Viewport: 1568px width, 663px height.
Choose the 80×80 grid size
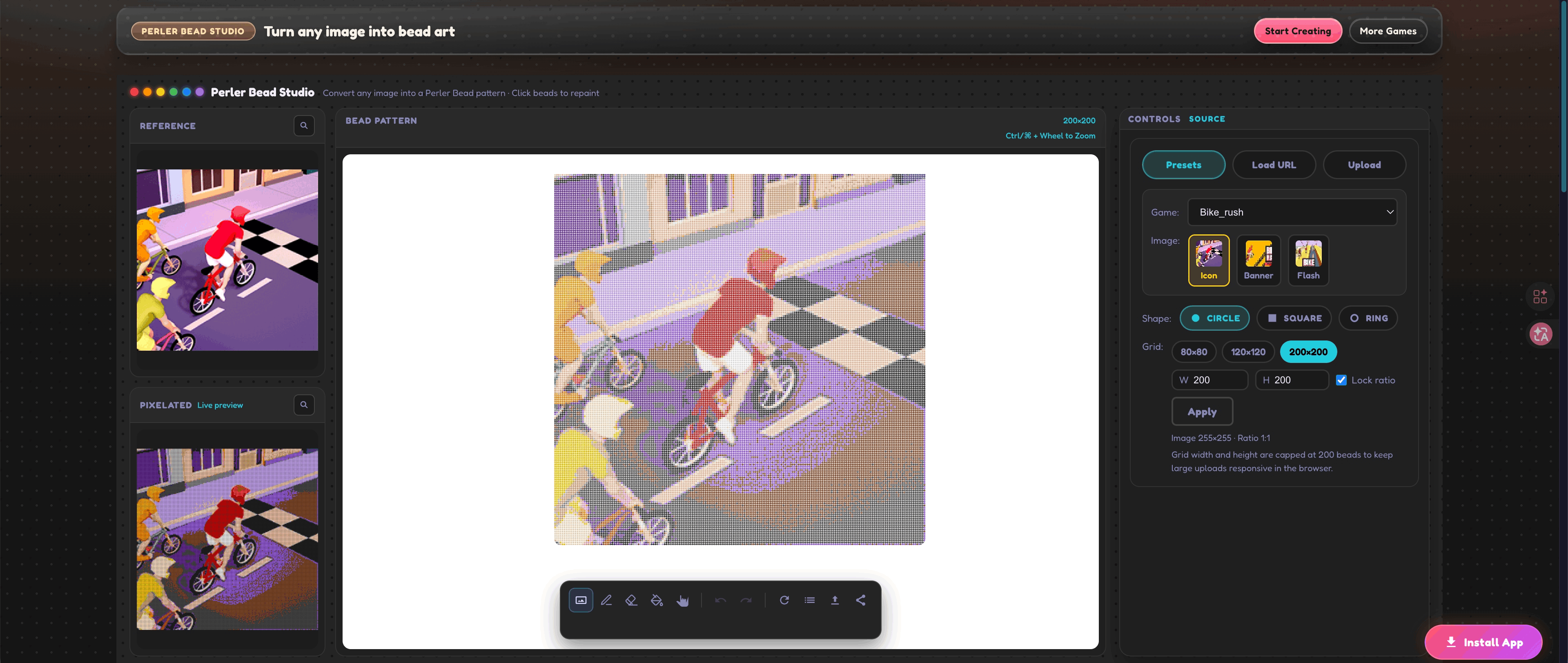pyautogui.click(x=1194, y=351)
